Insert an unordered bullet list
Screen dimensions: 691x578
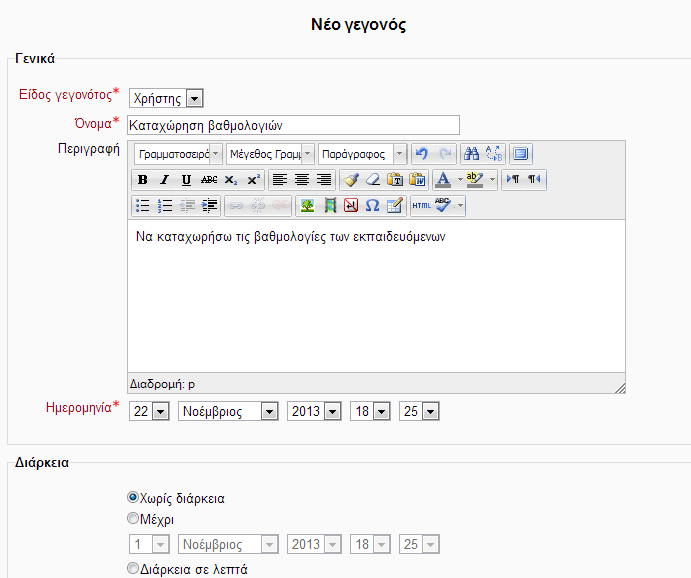point(142,206)
